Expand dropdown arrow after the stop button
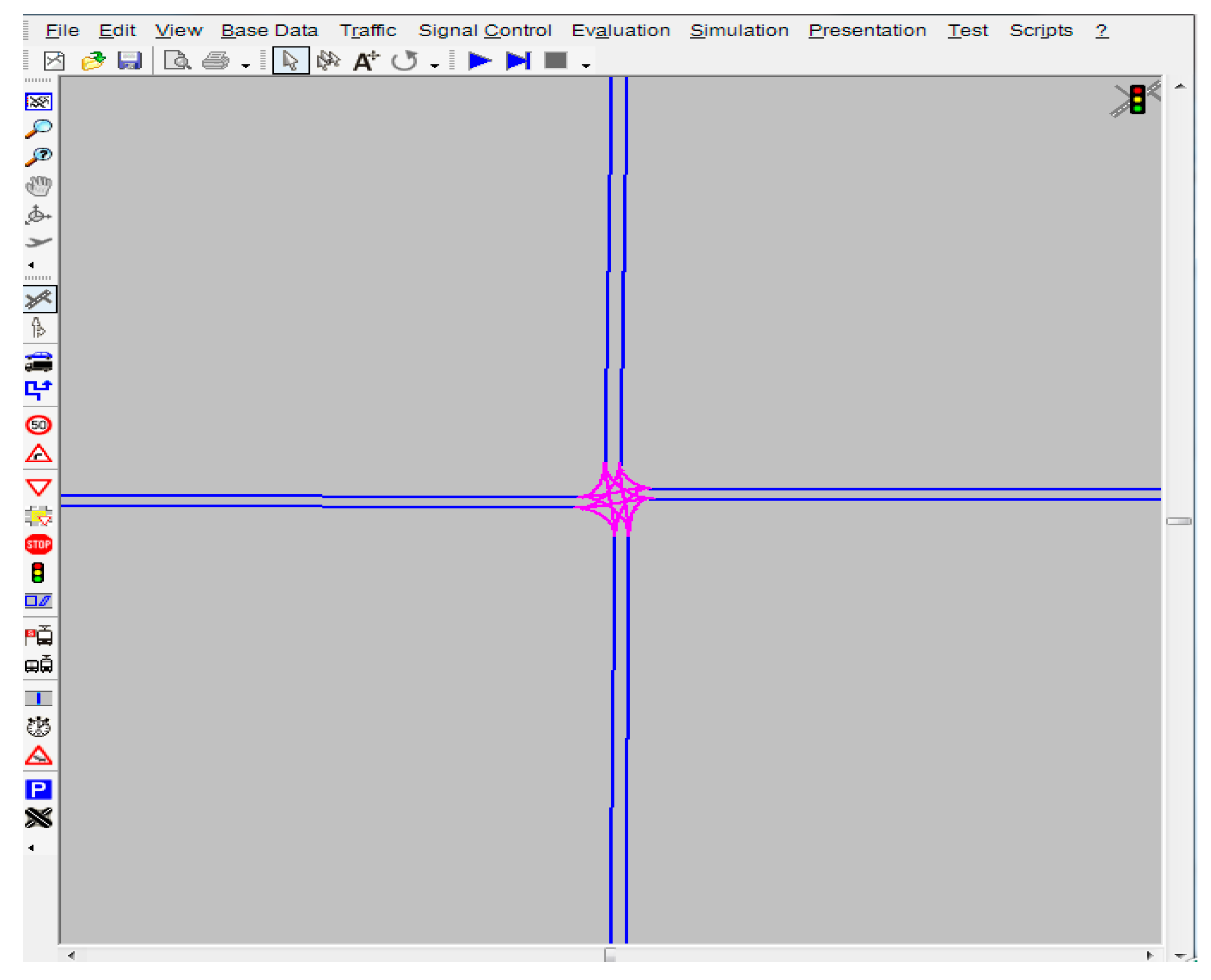 pyautogui.click(x=586, y=66)
